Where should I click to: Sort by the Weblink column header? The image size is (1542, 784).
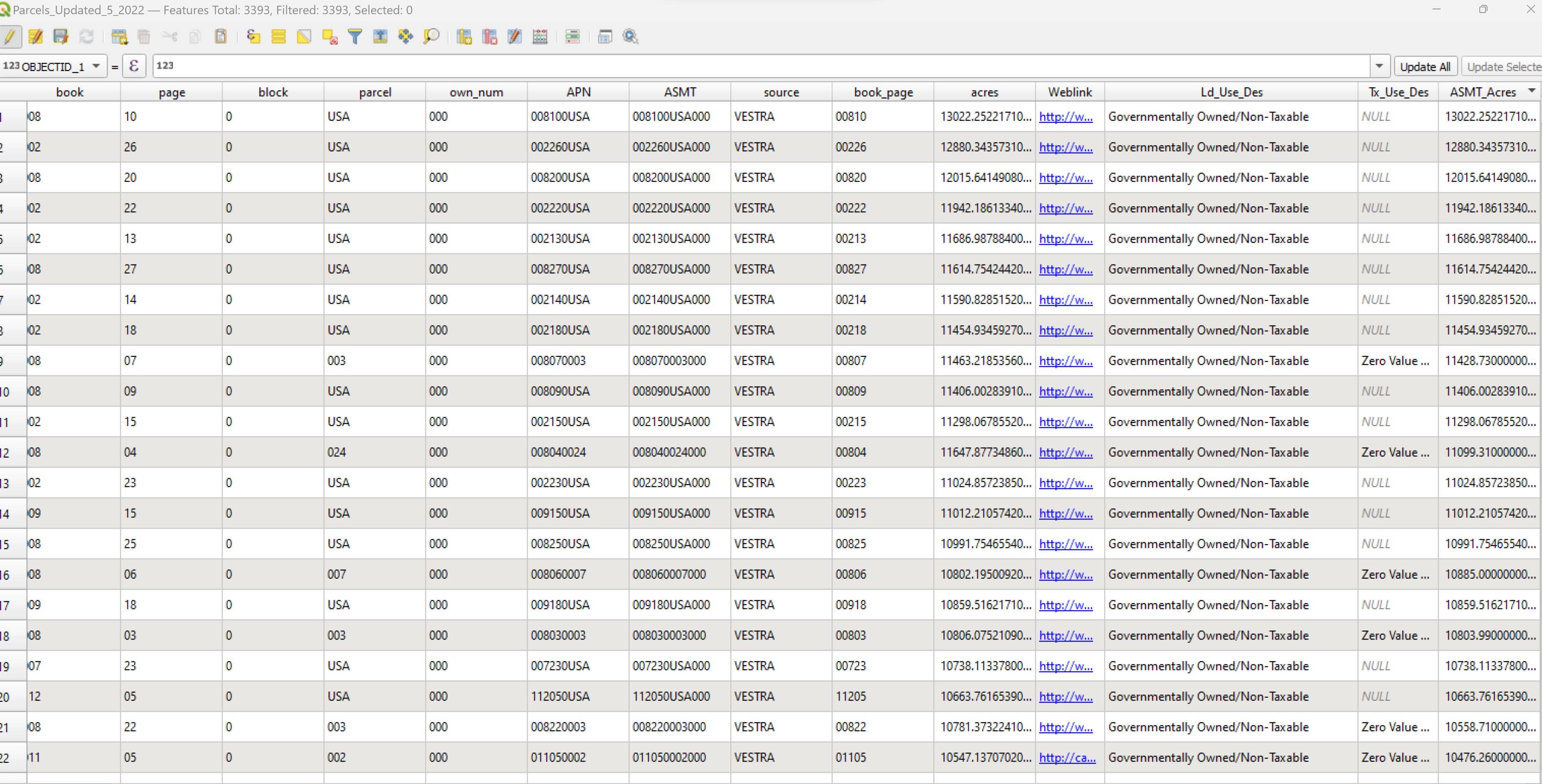click(x=1070, y=92)
